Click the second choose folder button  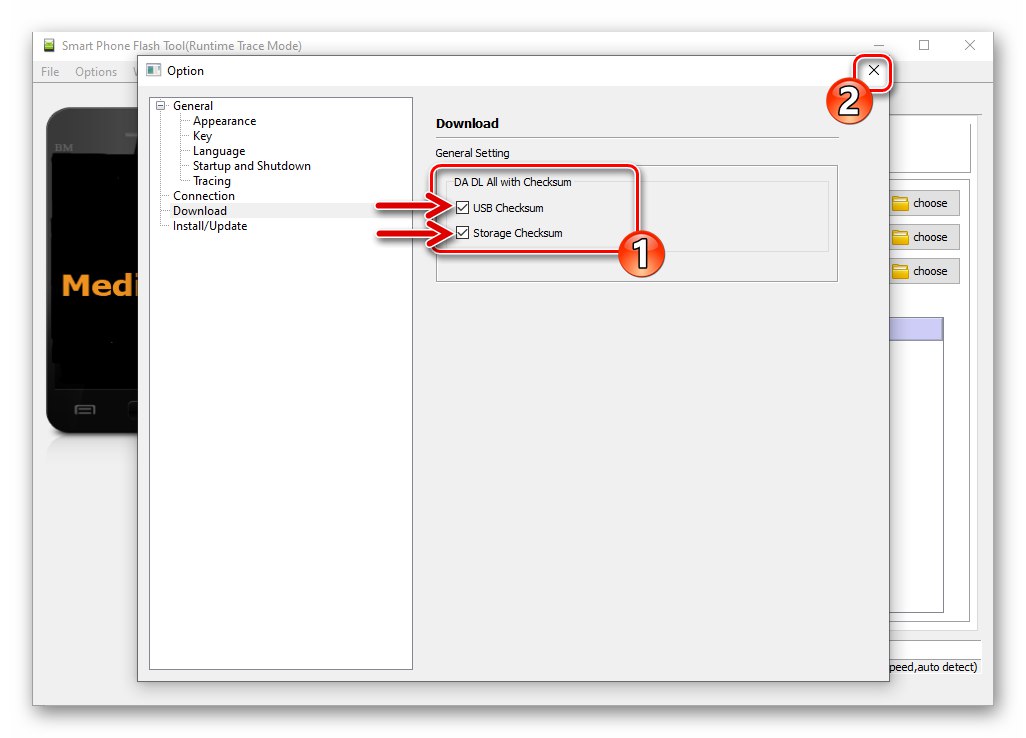pos(923,237)
